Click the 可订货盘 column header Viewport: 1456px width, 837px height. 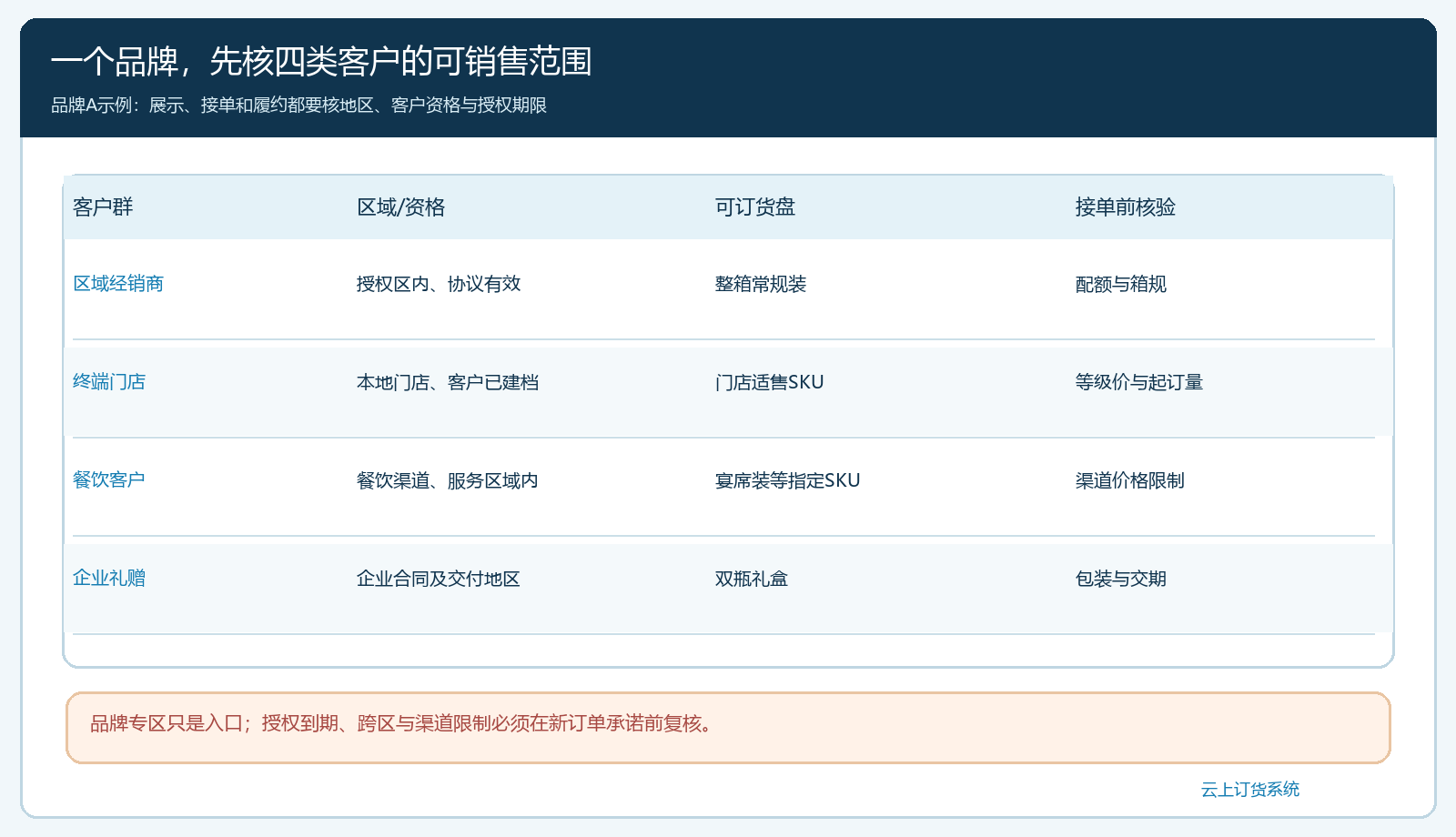pos(755,207)
